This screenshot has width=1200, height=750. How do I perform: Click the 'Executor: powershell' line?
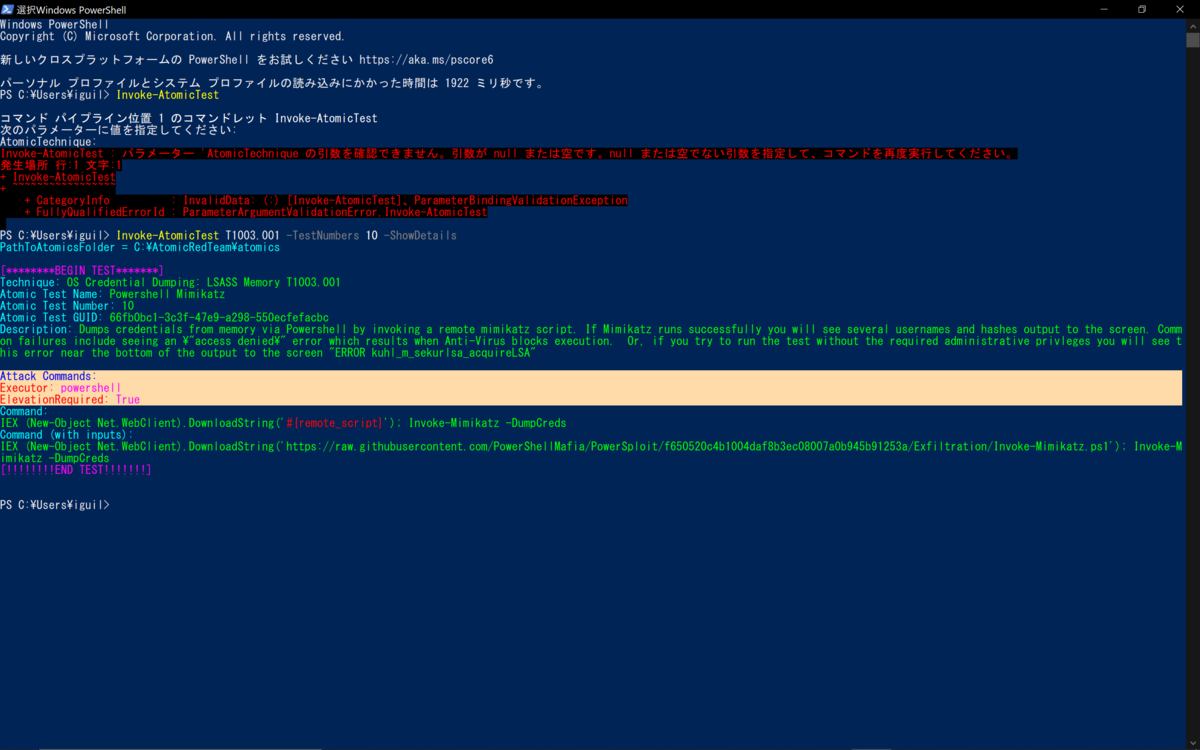61,388
